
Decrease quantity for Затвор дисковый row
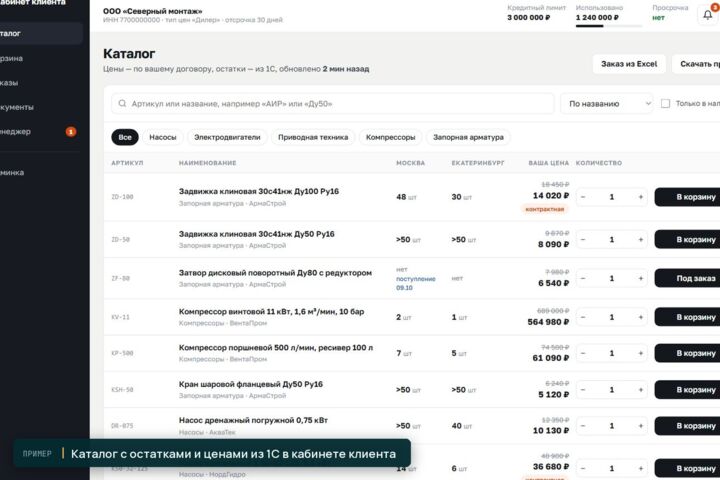coord(583,278)
